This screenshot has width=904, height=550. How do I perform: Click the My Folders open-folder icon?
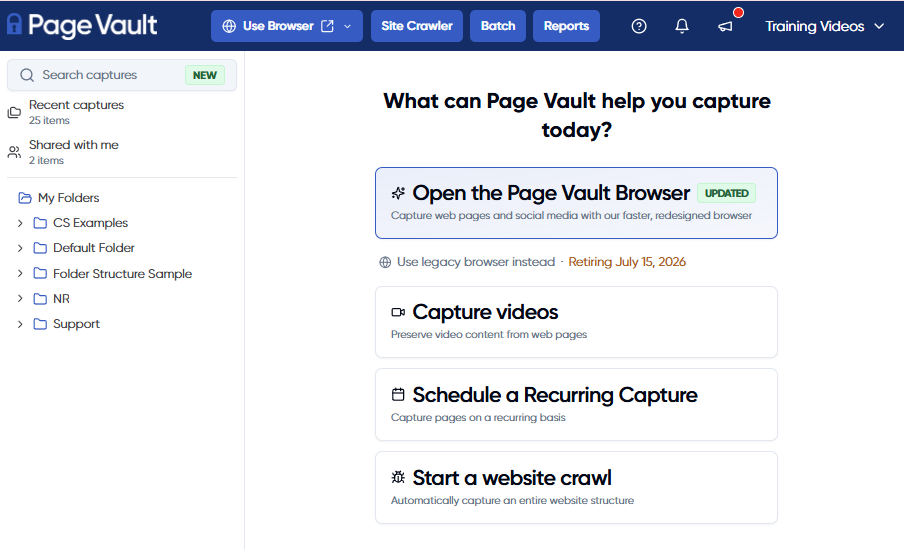click(25, 198)
